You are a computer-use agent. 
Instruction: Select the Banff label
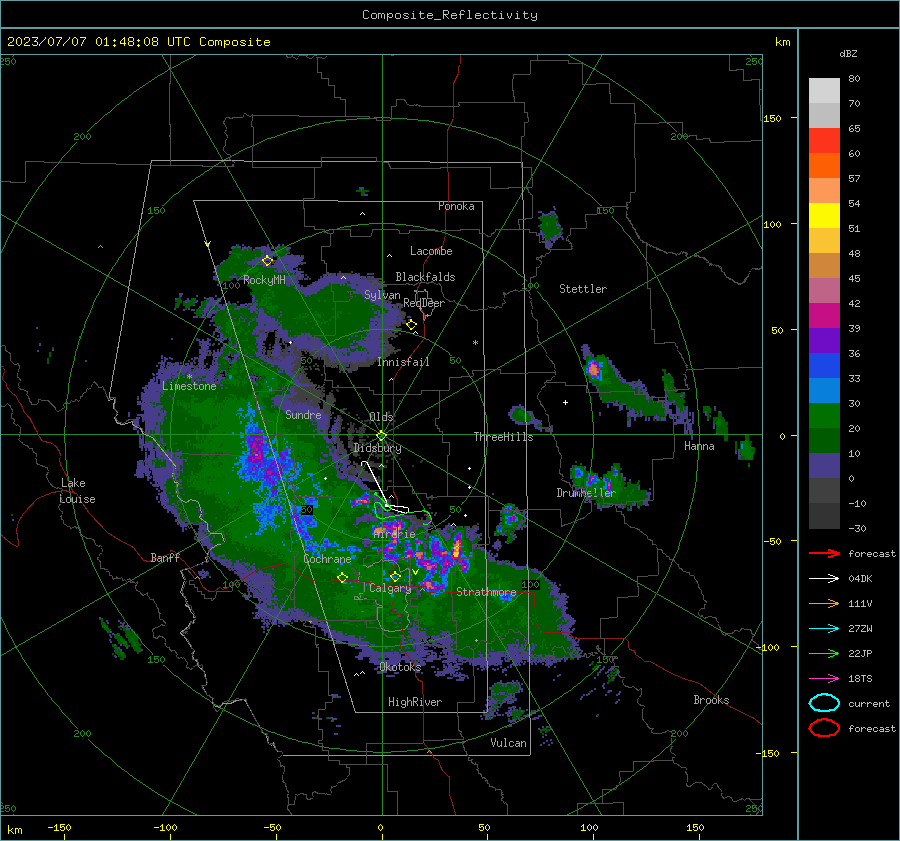click(165, 557)
